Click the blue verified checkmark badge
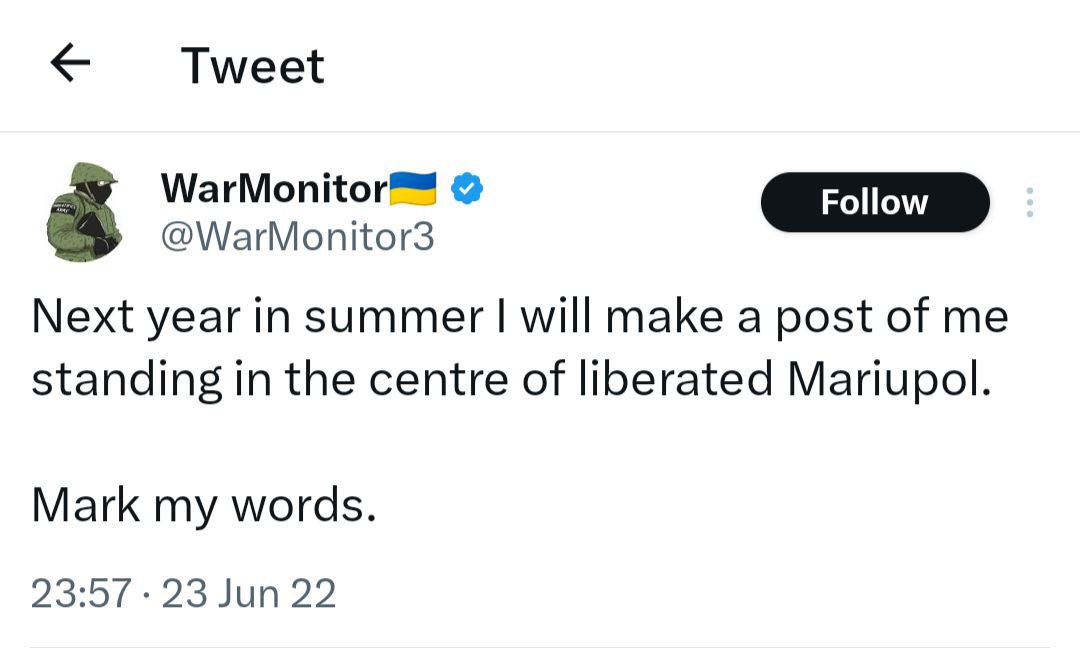Image resolution: width=1080 pixels, height=648 pixels. 467,188
